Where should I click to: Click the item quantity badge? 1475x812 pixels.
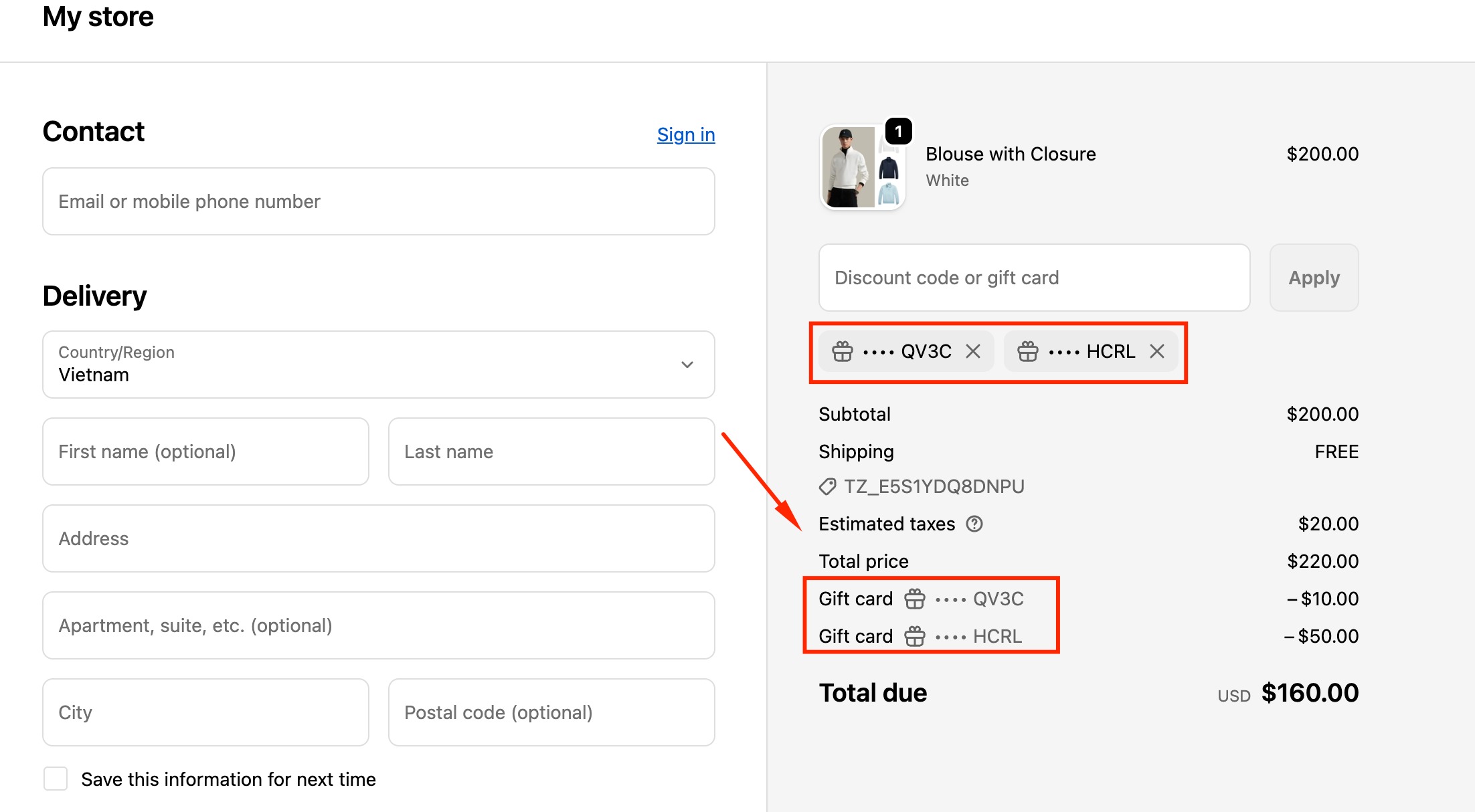click(x=898, y=132)
